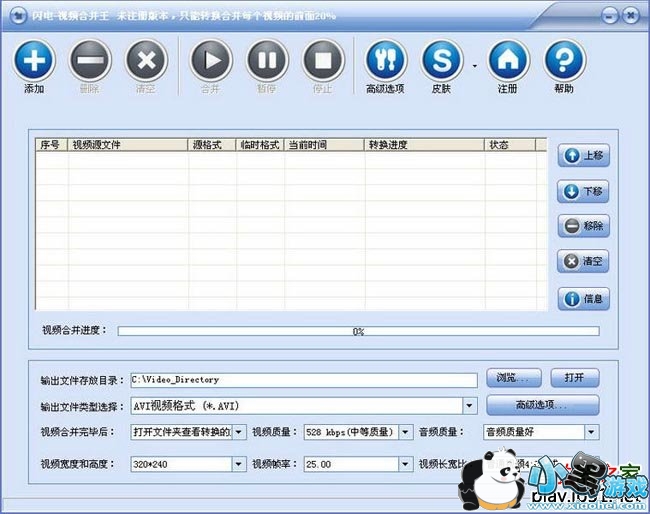Click the 皮肤 (Skin) icon
This screenshot has width=650, height=514.
pyautogui.click(x=442, y=60)
